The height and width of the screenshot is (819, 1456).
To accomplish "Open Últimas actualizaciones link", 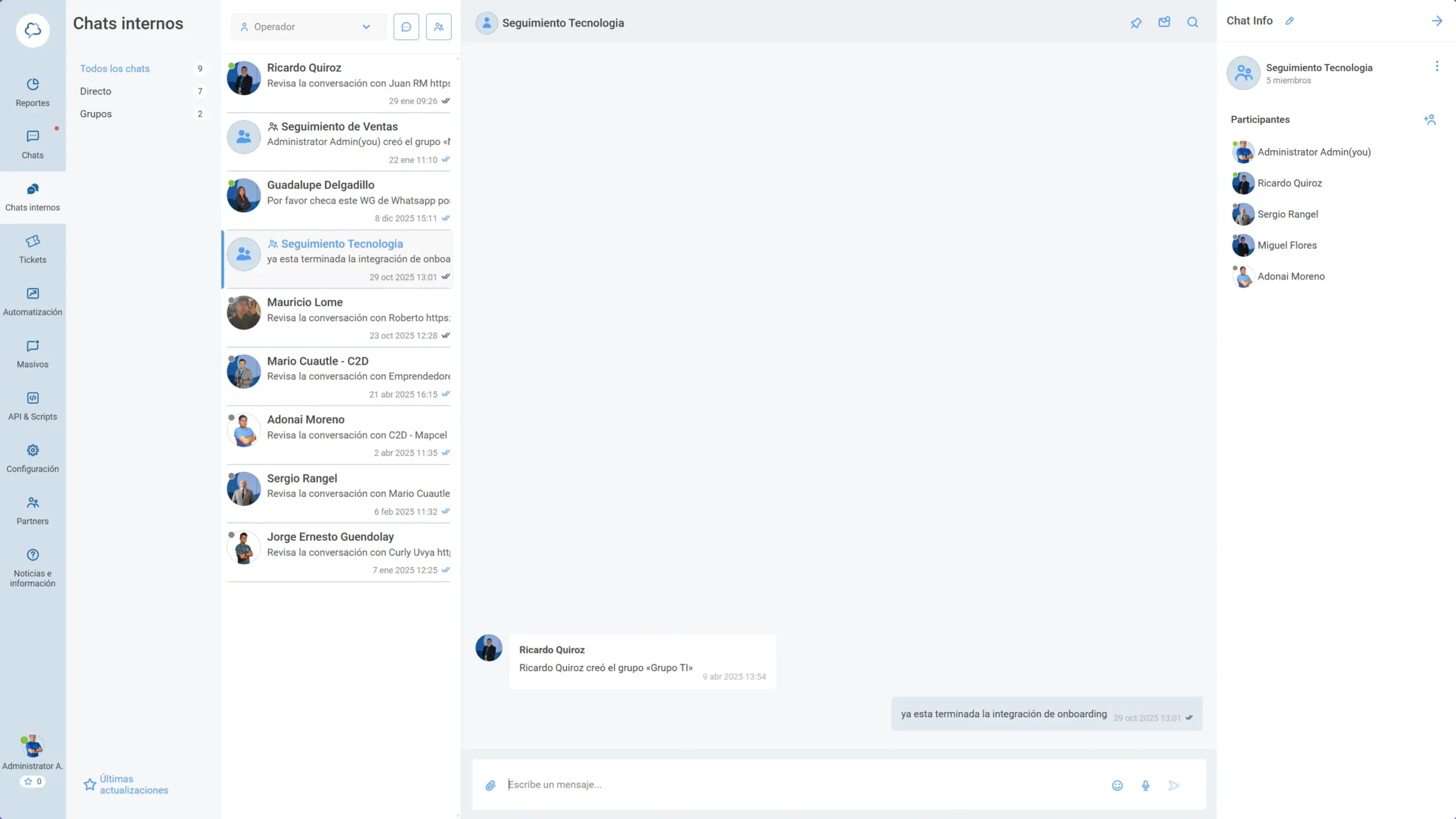I will 134,784.
